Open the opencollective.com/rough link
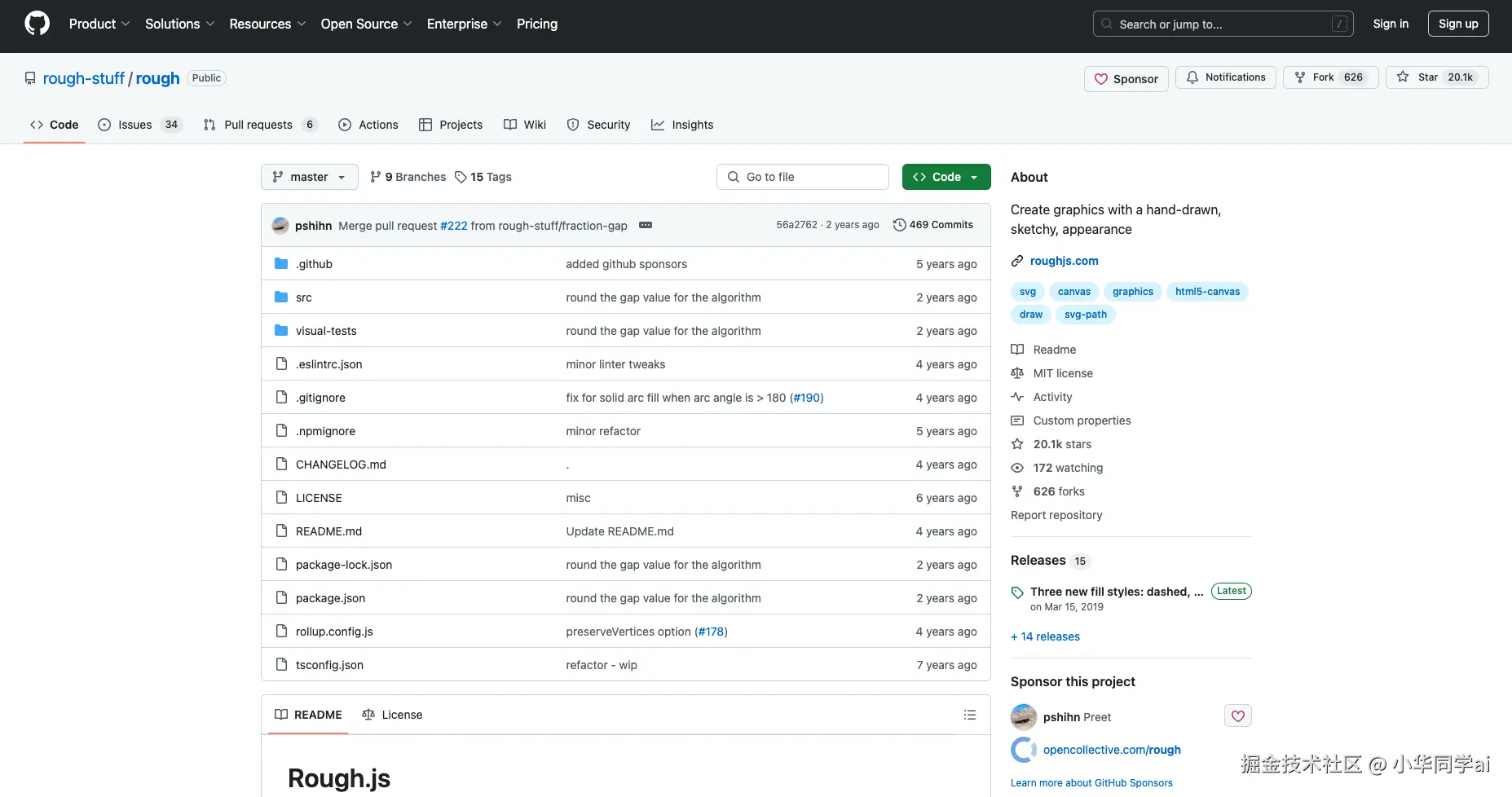This screenshot has width=1512, height=797. 1112,750
